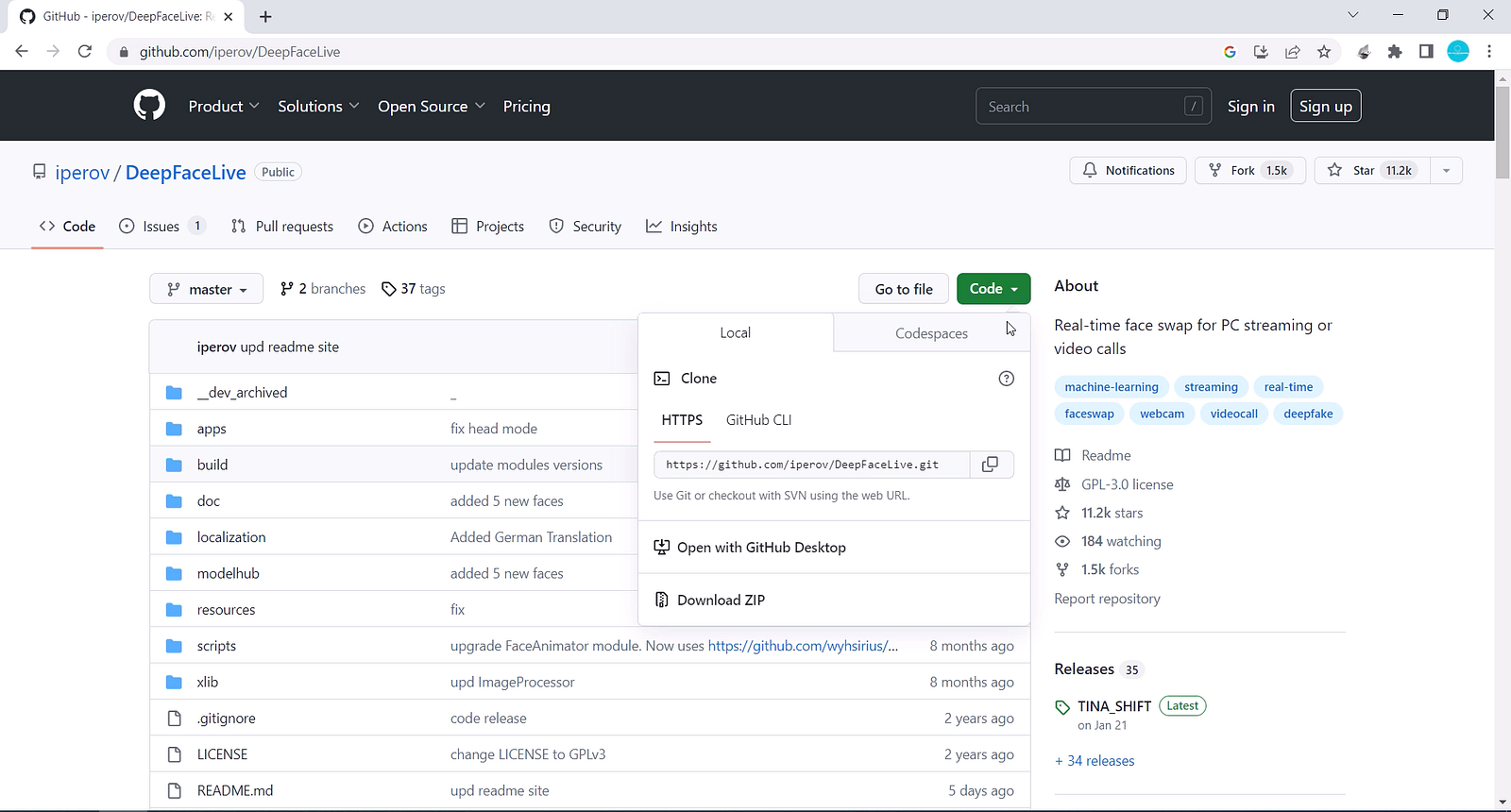
Task: View the 2 branches link
Action: [x=323, y=289]
